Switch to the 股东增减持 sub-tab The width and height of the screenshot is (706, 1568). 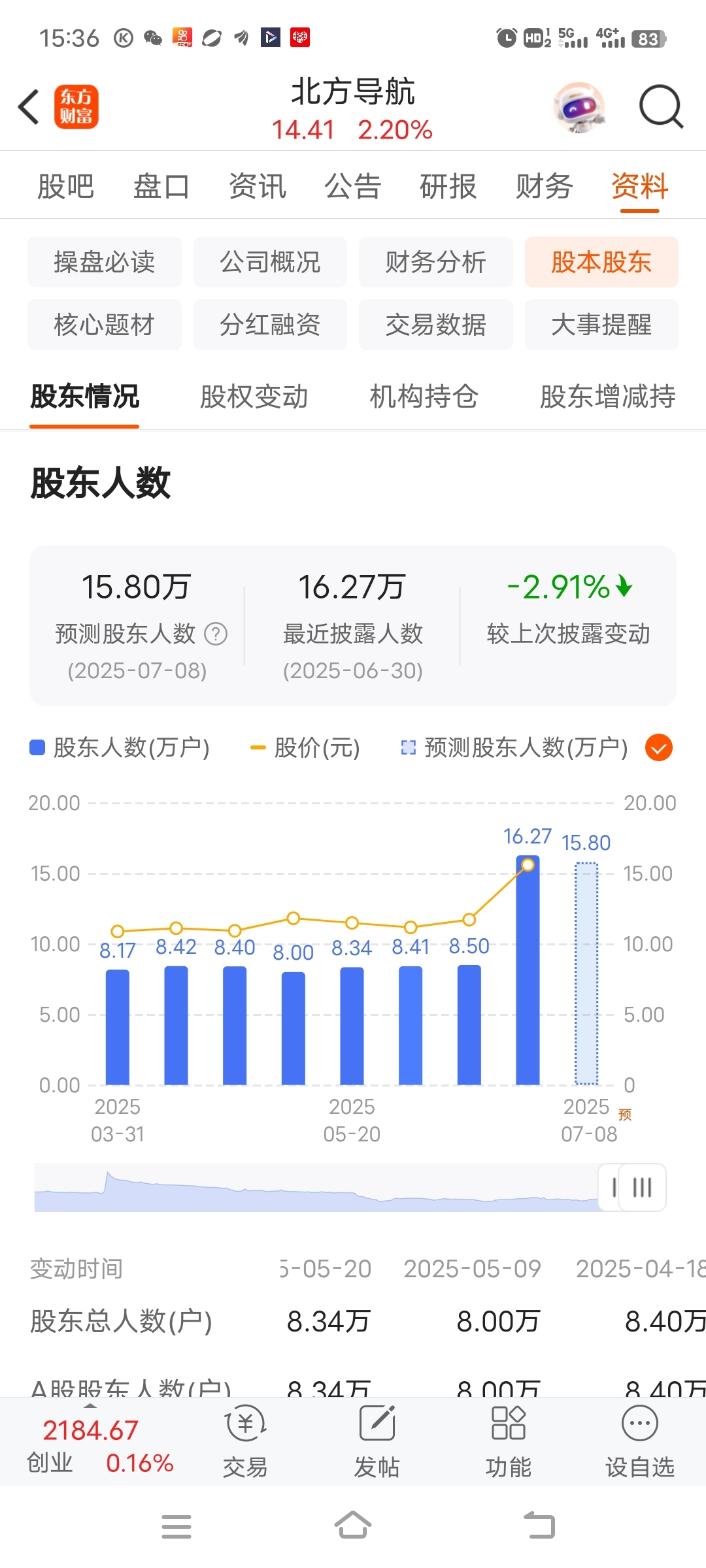pos(608,397)
